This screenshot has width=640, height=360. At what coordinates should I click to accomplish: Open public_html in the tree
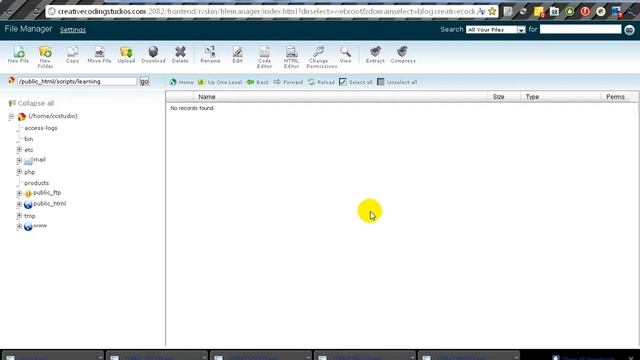pos(49,204)
